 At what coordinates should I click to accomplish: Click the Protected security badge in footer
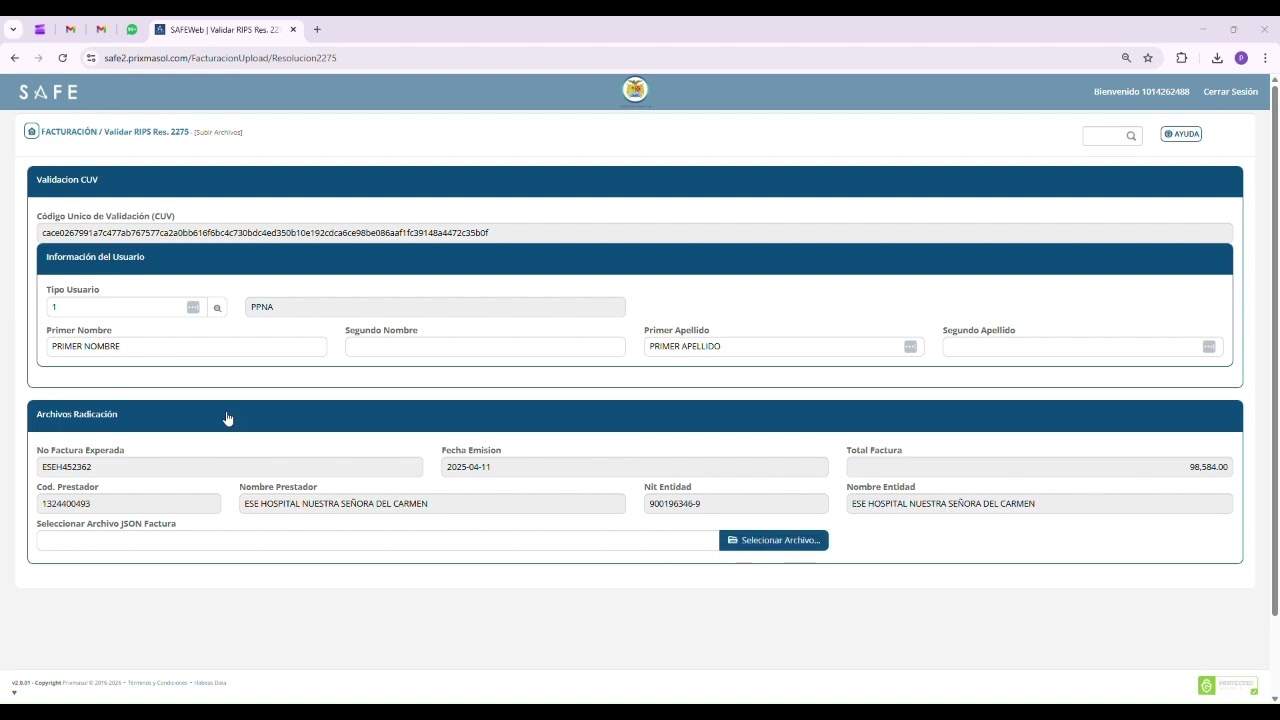[x=1228, y=685]
